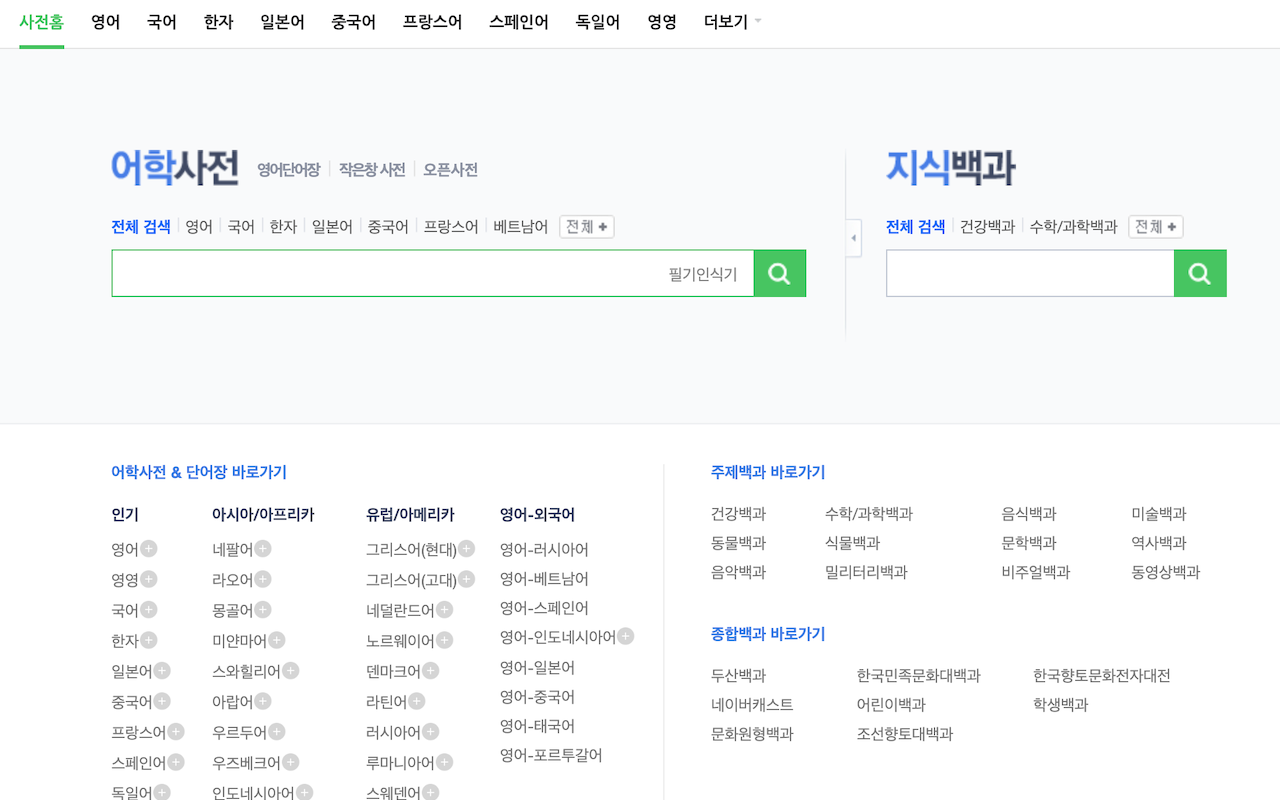Open 영어-러시아어 dictionary link
The height and width of the screenshot is (800, 1280).
coord(544,549)
